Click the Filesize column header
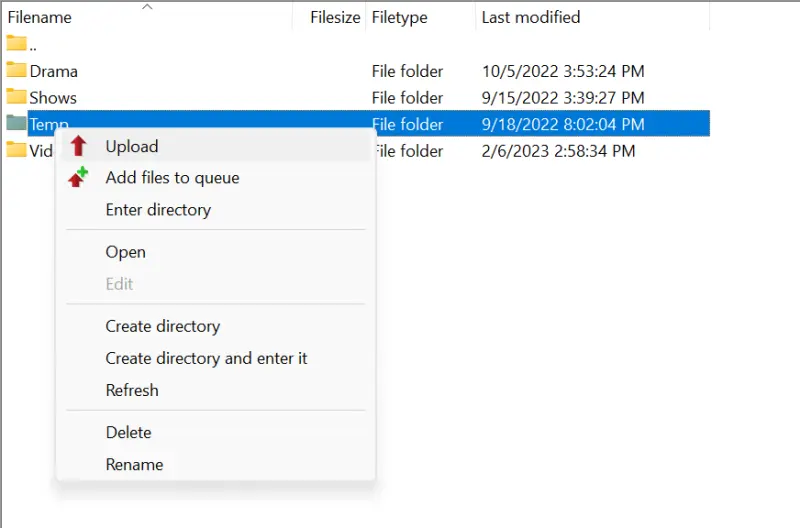The height and width of the screenshot is (528, 800). (x=335, y=17)
